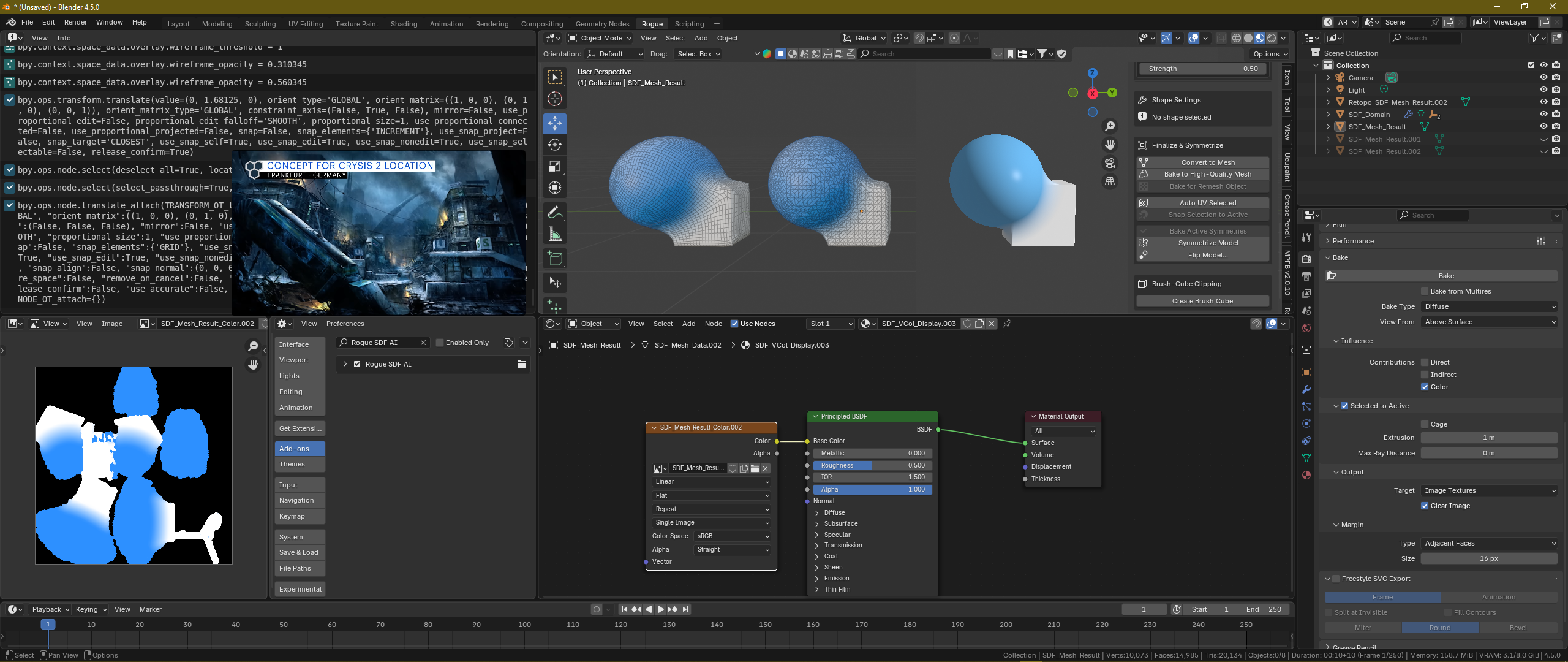Screen dimensions: 1568x662
Task: Activate the Move tool in viewport toolbar
Action: (555, 123)
